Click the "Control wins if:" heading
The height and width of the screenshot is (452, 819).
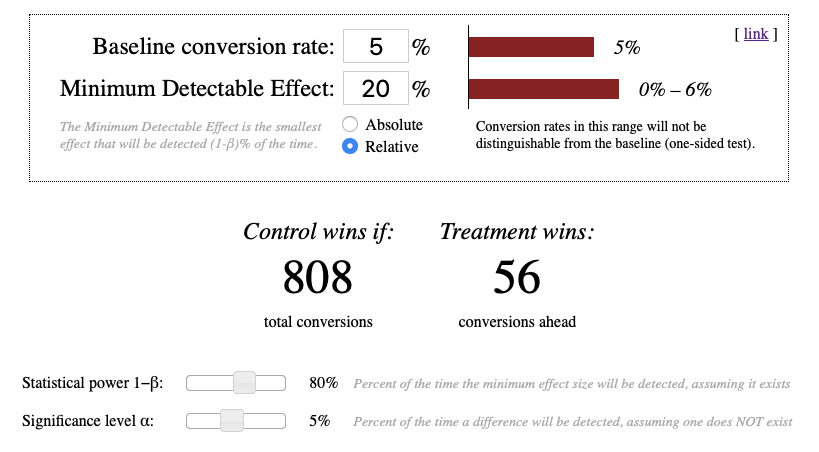[319, 232]
